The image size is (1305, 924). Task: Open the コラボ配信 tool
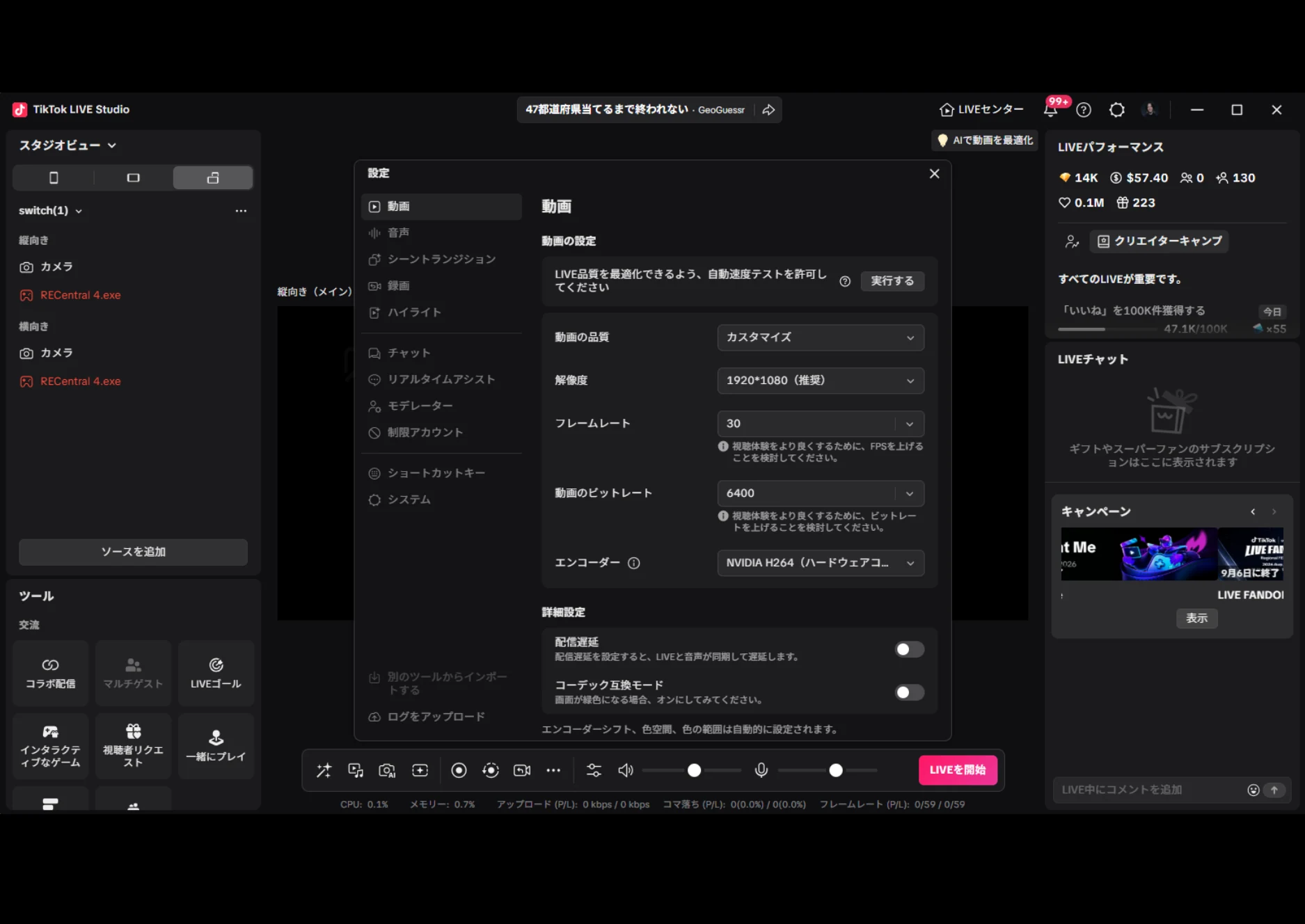50,673
